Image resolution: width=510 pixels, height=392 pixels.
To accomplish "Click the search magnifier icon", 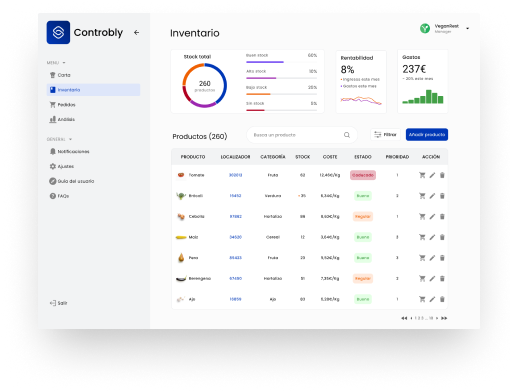I will point(347,135).
